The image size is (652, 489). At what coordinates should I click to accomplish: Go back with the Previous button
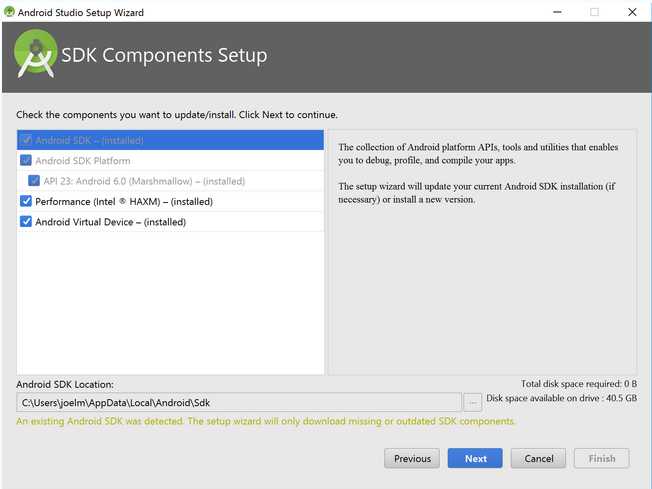click(412, 459)
